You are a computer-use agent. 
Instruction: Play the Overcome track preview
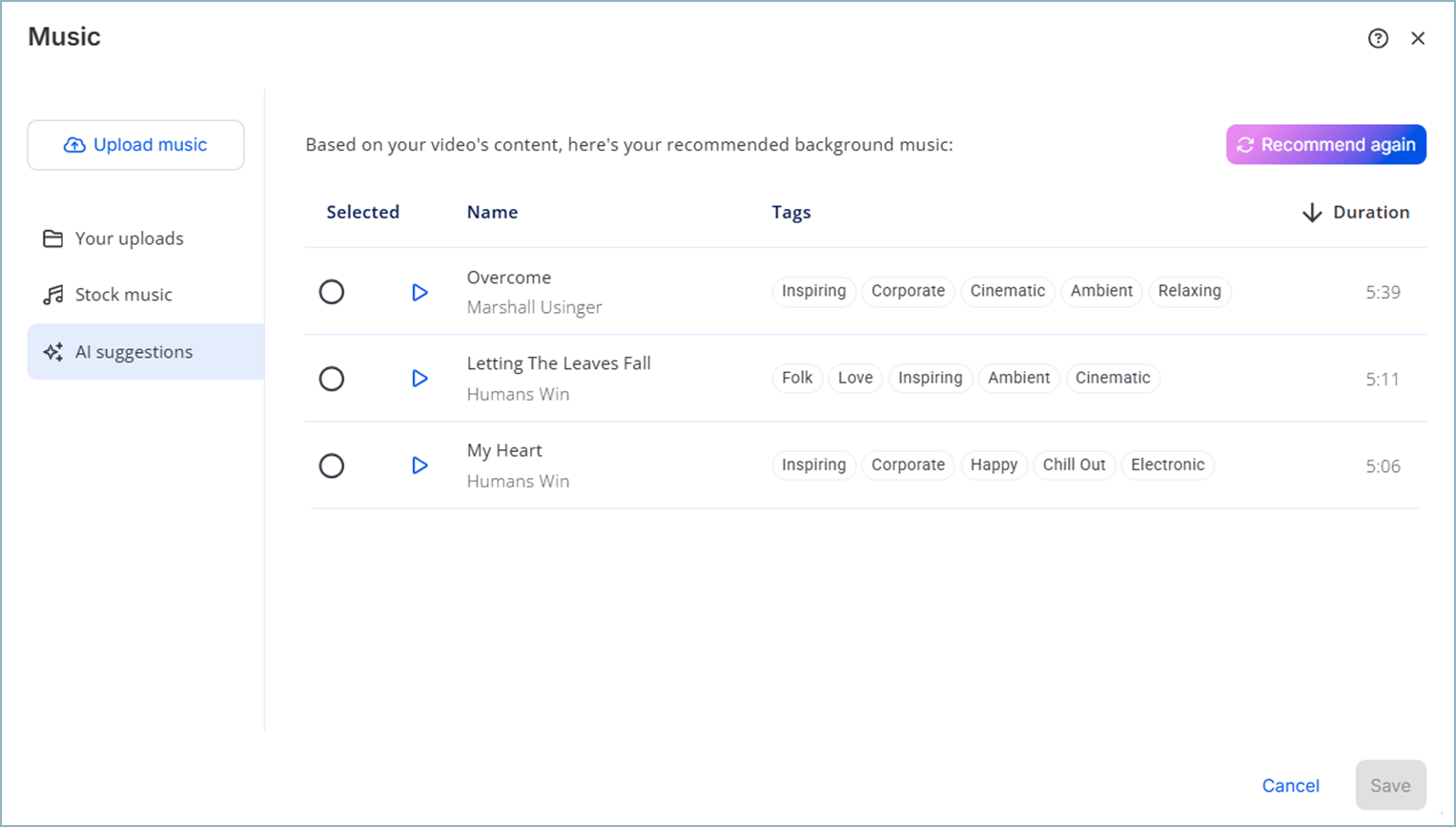420,292
